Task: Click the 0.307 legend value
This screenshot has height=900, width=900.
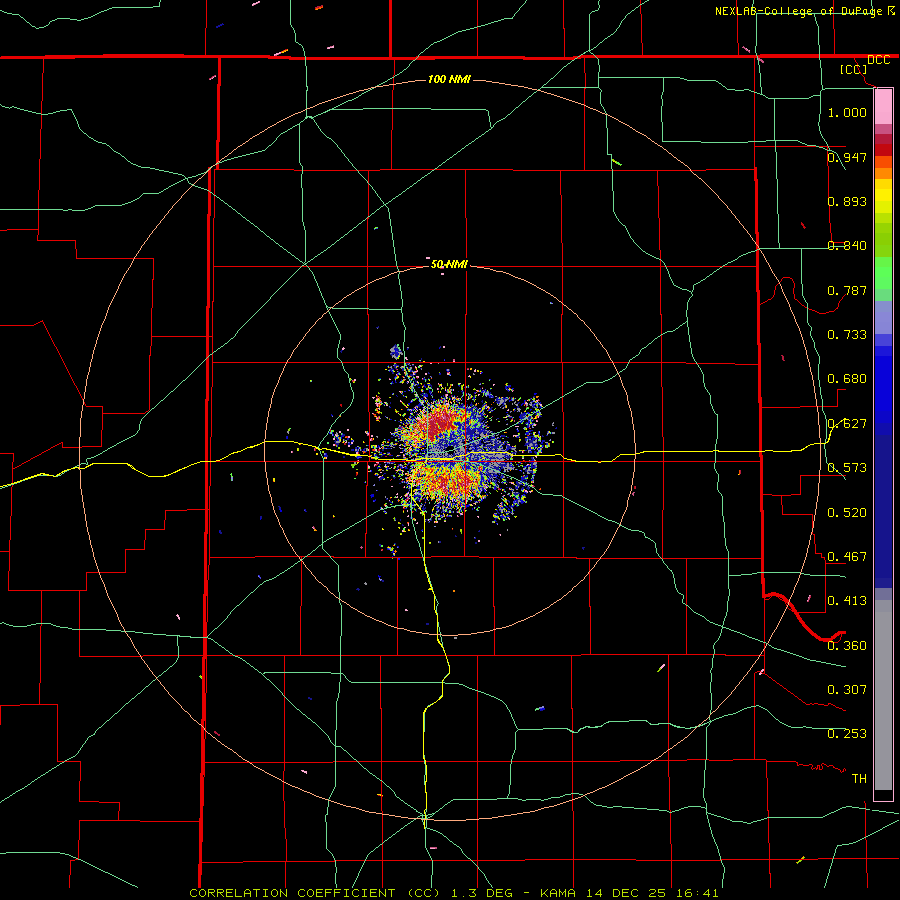Action: click(847, 690)
